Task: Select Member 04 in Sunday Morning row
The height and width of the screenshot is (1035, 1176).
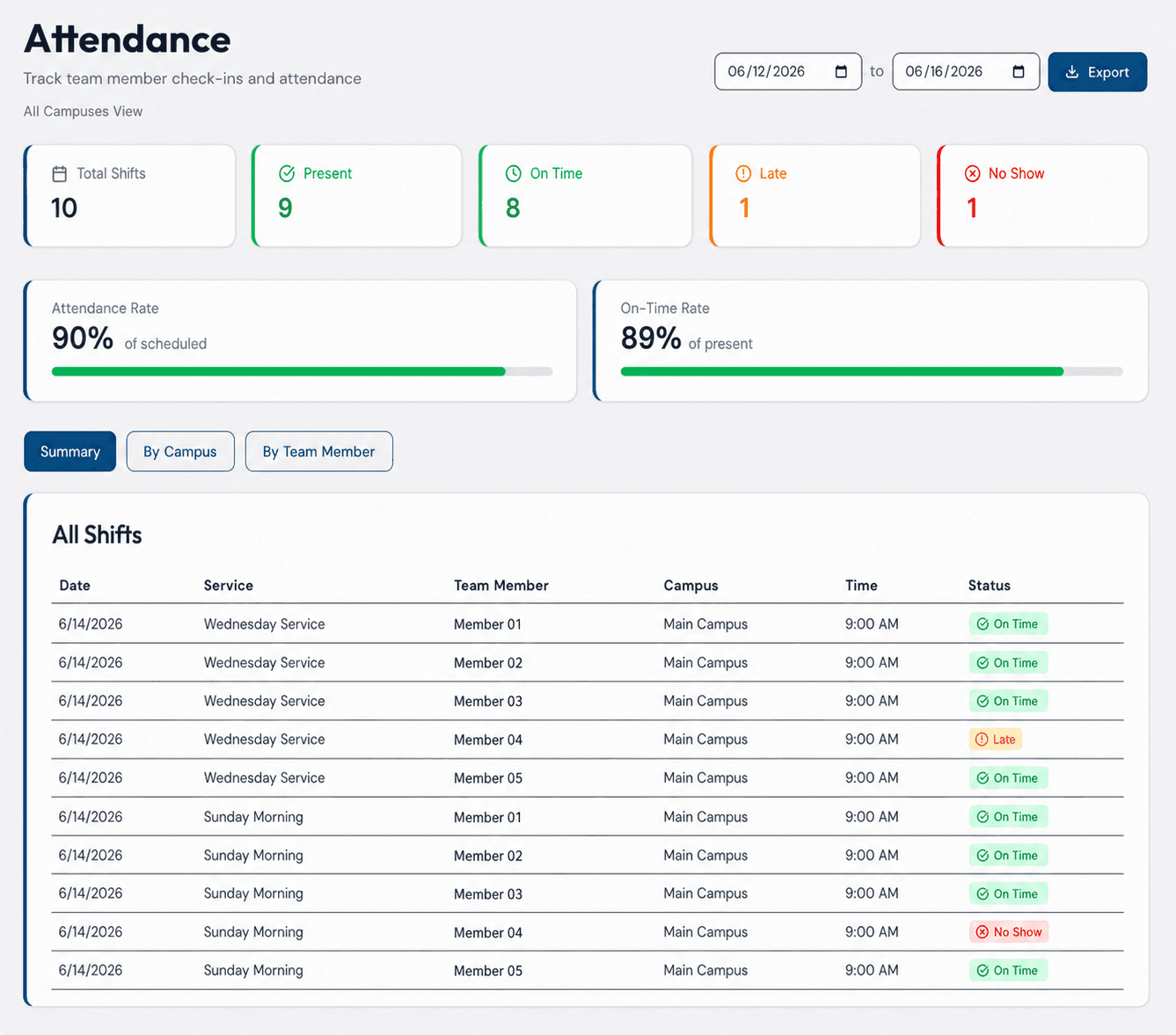Action: (x=488, y=932)
